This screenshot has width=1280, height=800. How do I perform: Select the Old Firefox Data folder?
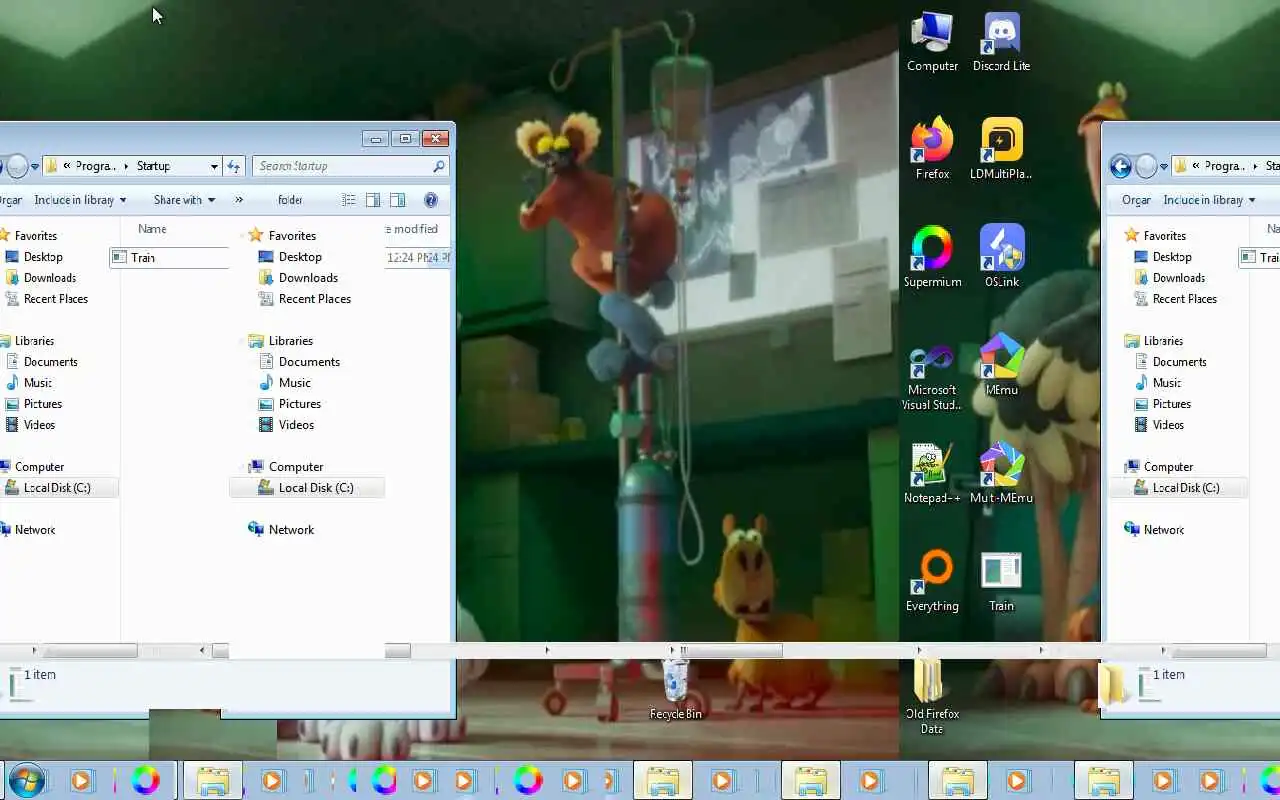point(932,697)
